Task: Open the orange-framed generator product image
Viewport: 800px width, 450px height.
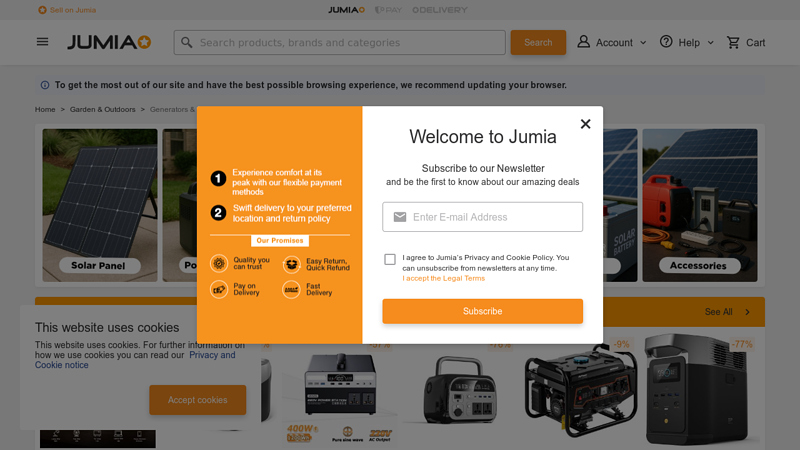Action: [x=581, y=390]
